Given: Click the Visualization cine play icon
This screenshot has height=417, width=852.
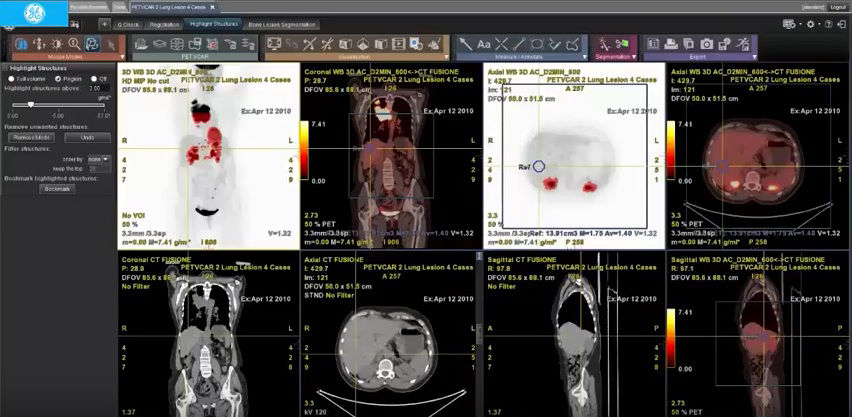Looking at the screenshot, I should 398,44.
